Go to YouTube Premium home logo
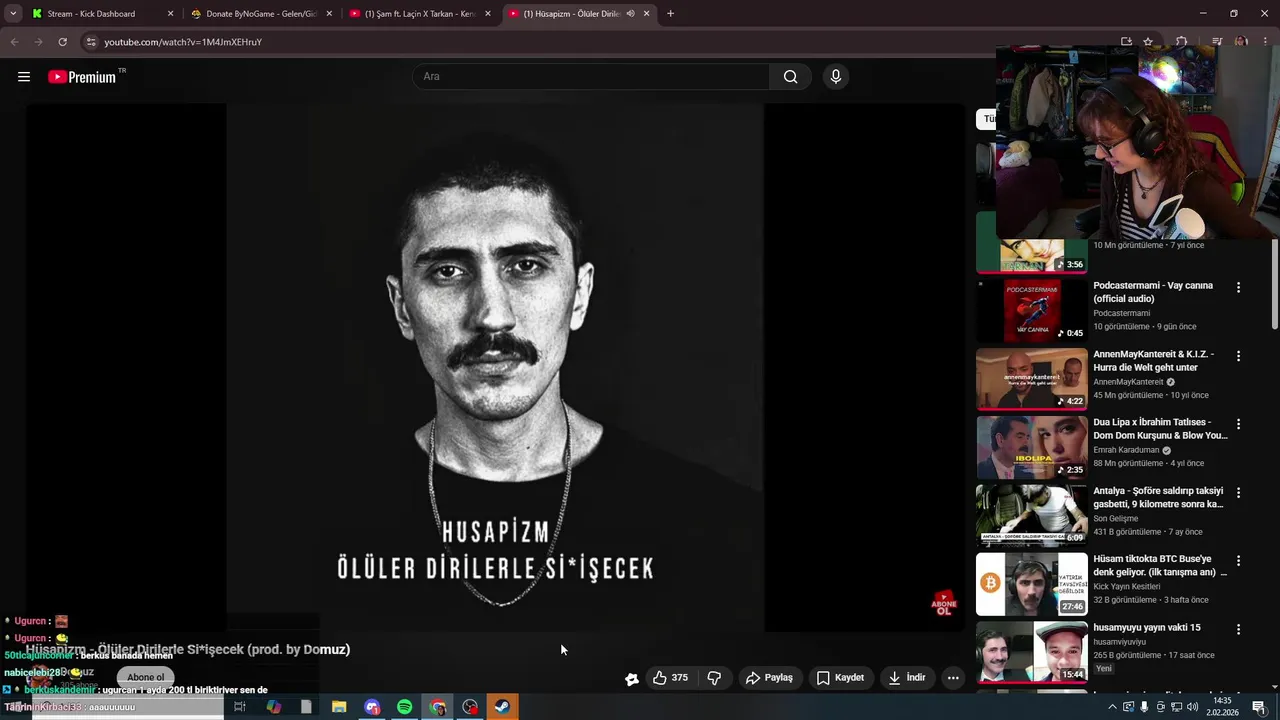Viewport: 1280px width, 720px height. pos(84,77)
